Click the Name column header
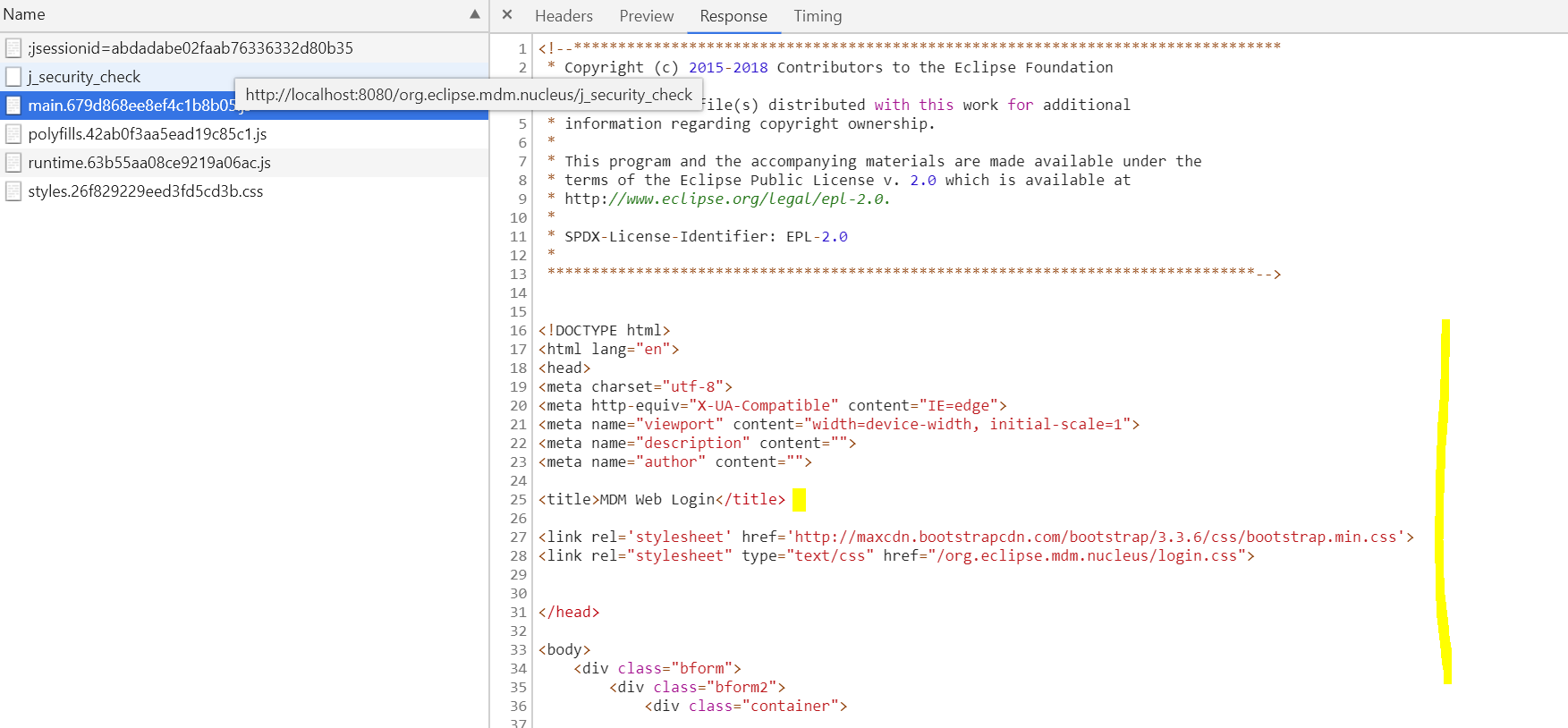This screenshot has height=728, width=1568. pyautogui.click(x=24, y=14)
